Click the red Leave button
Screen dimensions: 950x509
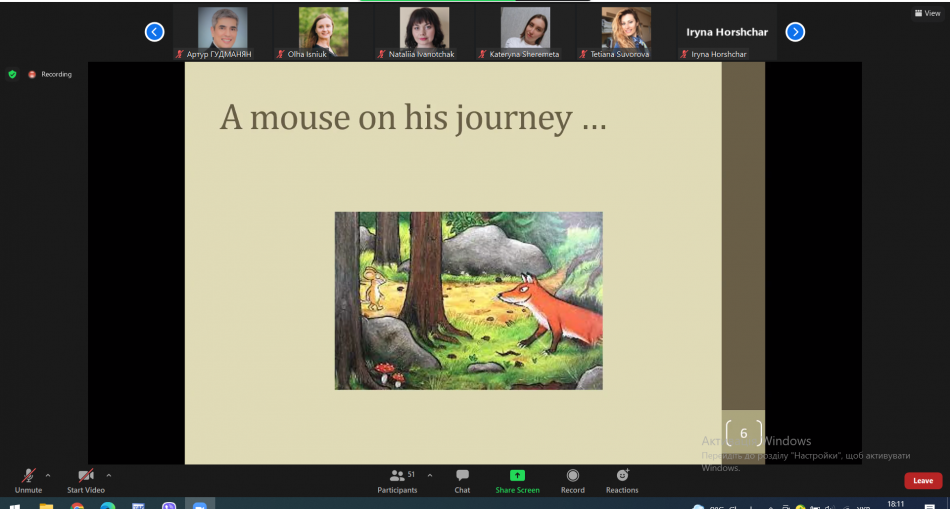(x=922, y=481)
